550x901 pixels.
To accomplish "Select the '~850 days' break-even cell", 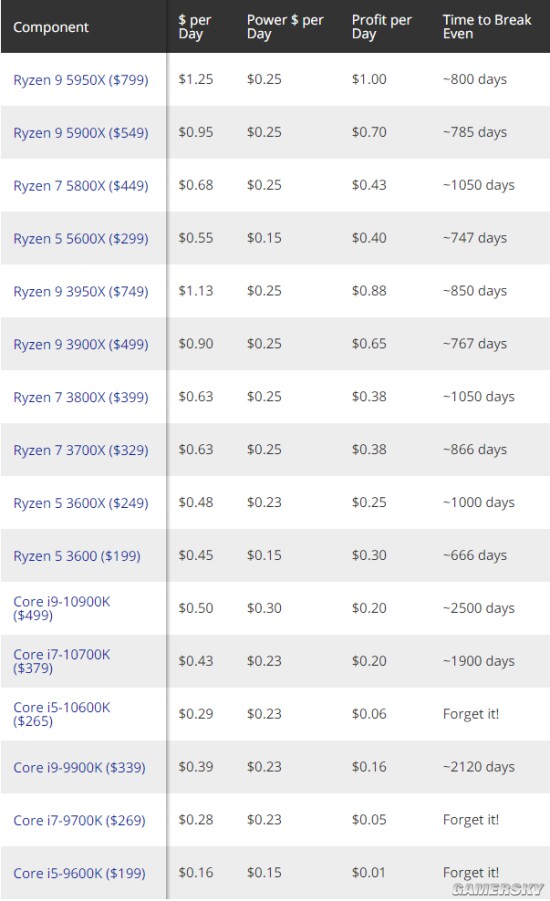I will point(475,291).
